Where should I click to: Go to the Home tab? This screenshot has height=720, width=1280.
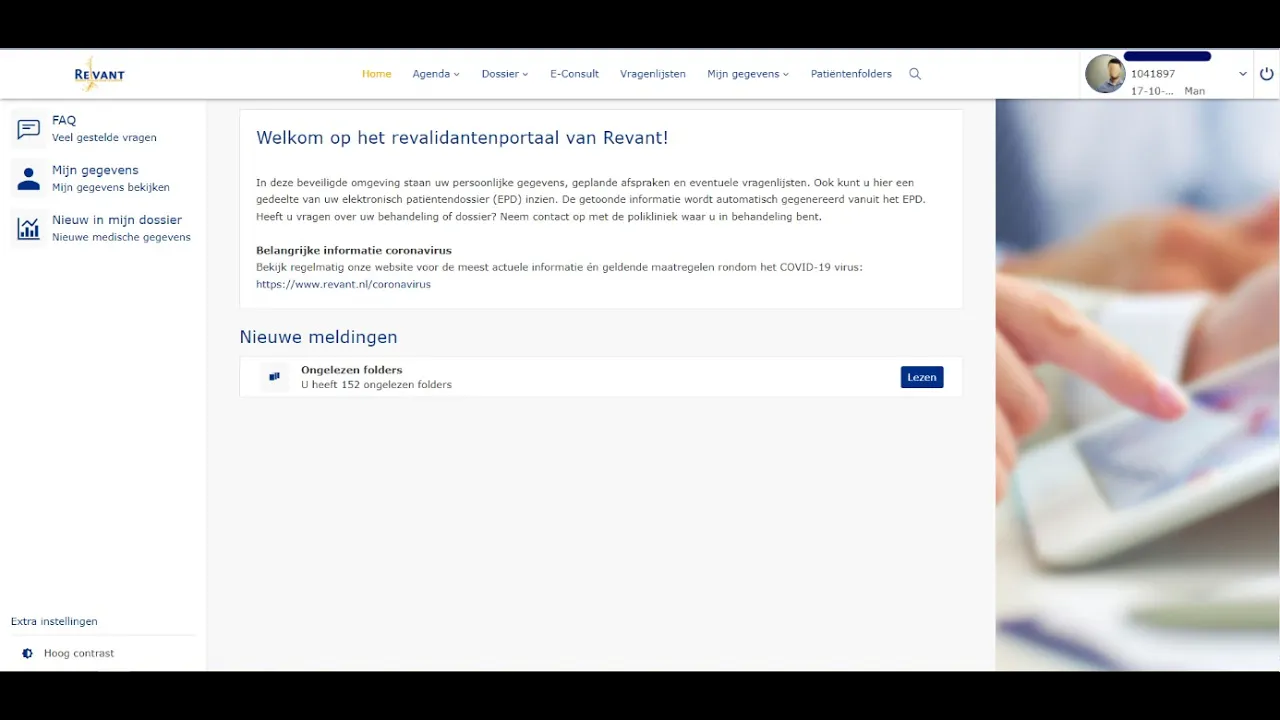coord(377,74)
